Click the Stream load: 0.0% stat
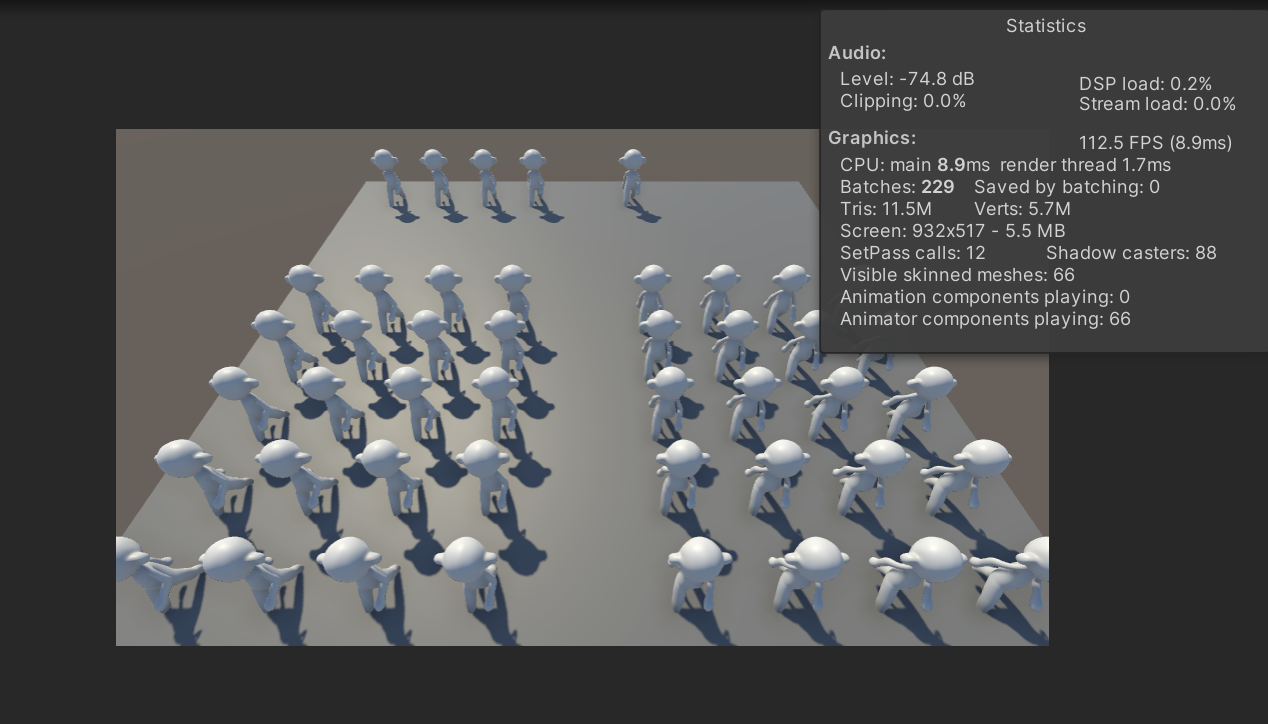 [x=1157, y=104]
